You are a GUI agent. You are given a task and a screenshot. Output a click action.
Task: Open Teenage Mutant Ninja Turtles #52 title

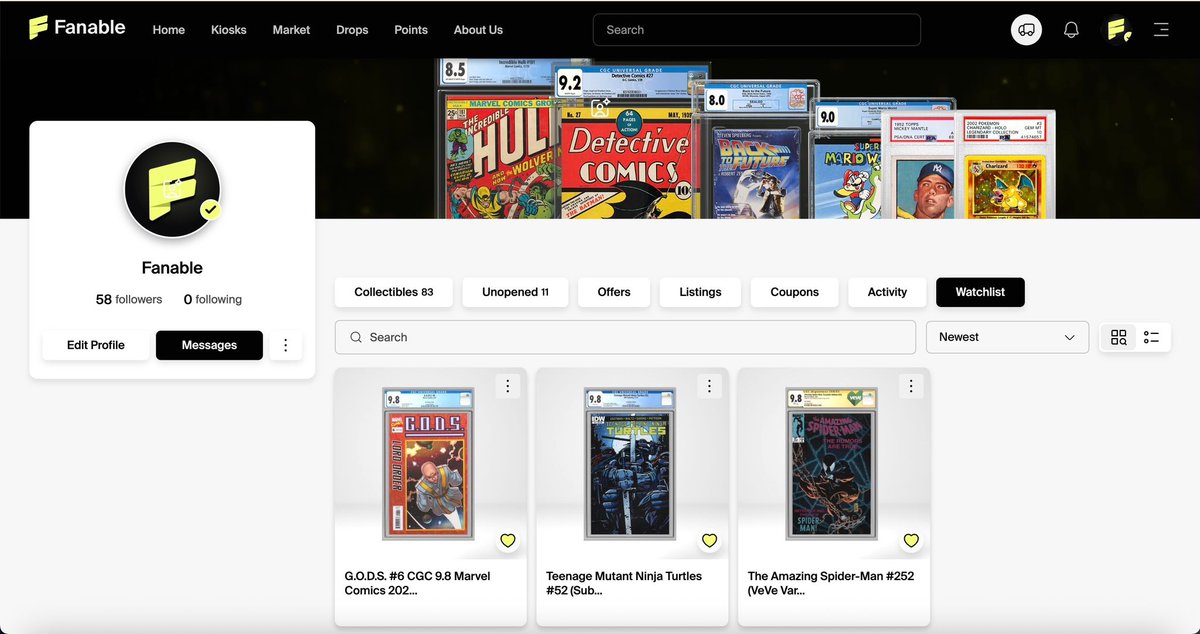(x=624, y=583)
